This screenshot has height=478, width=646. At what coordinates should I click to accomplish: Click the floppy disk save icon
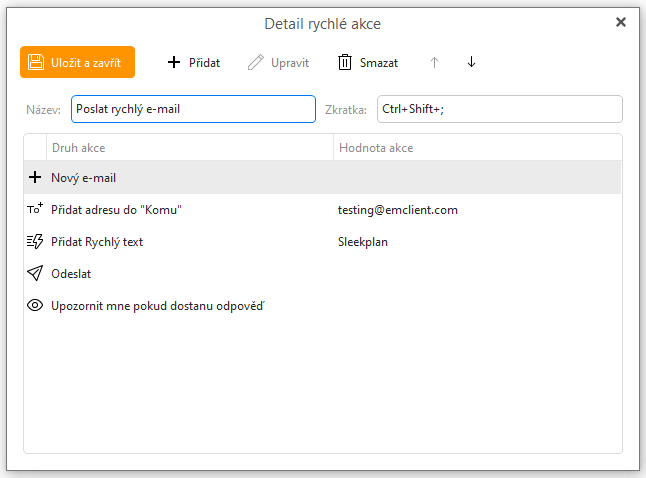(x=36, y=62)
